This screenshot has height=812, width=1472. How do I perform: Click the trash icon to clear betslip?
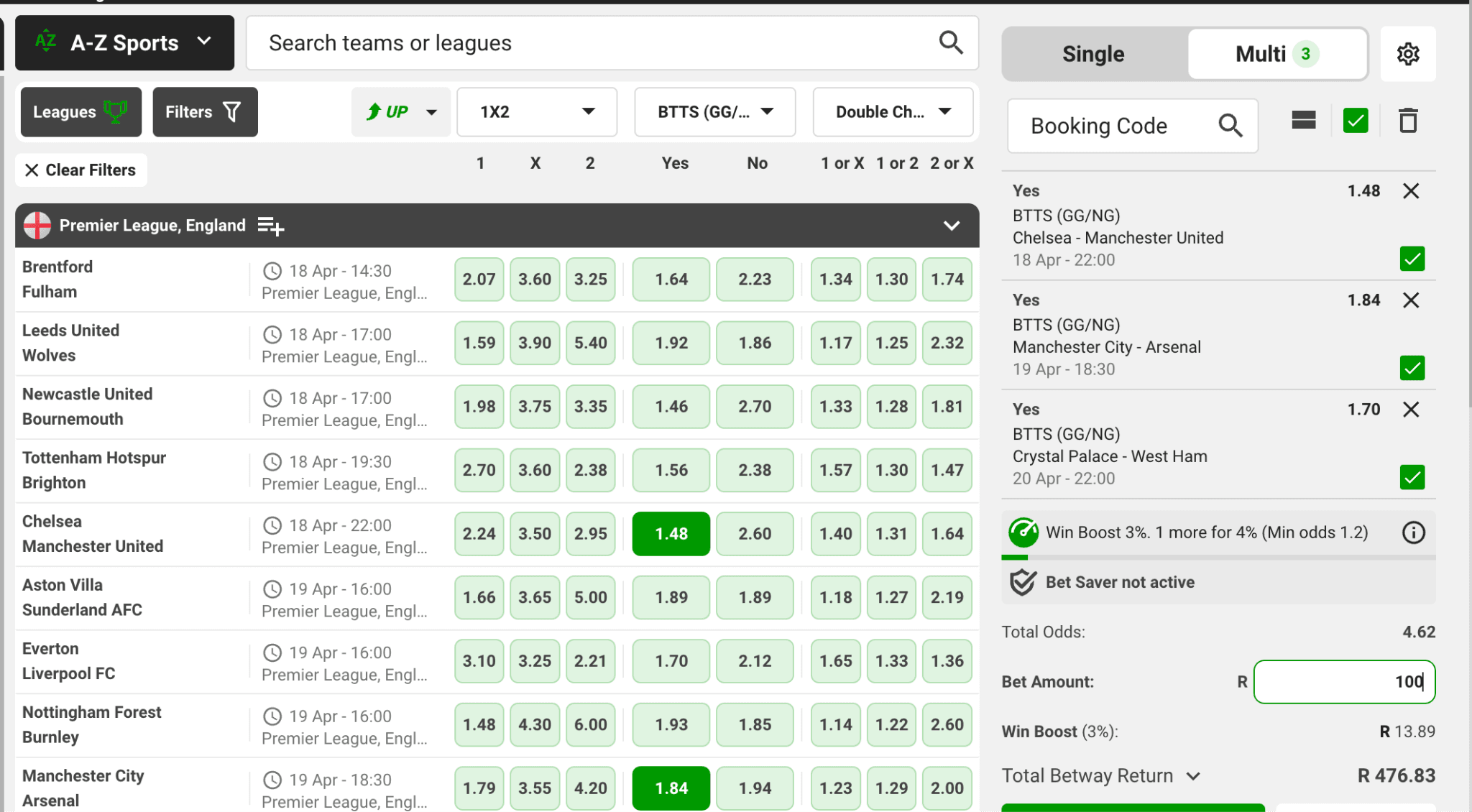(1407, 121)
